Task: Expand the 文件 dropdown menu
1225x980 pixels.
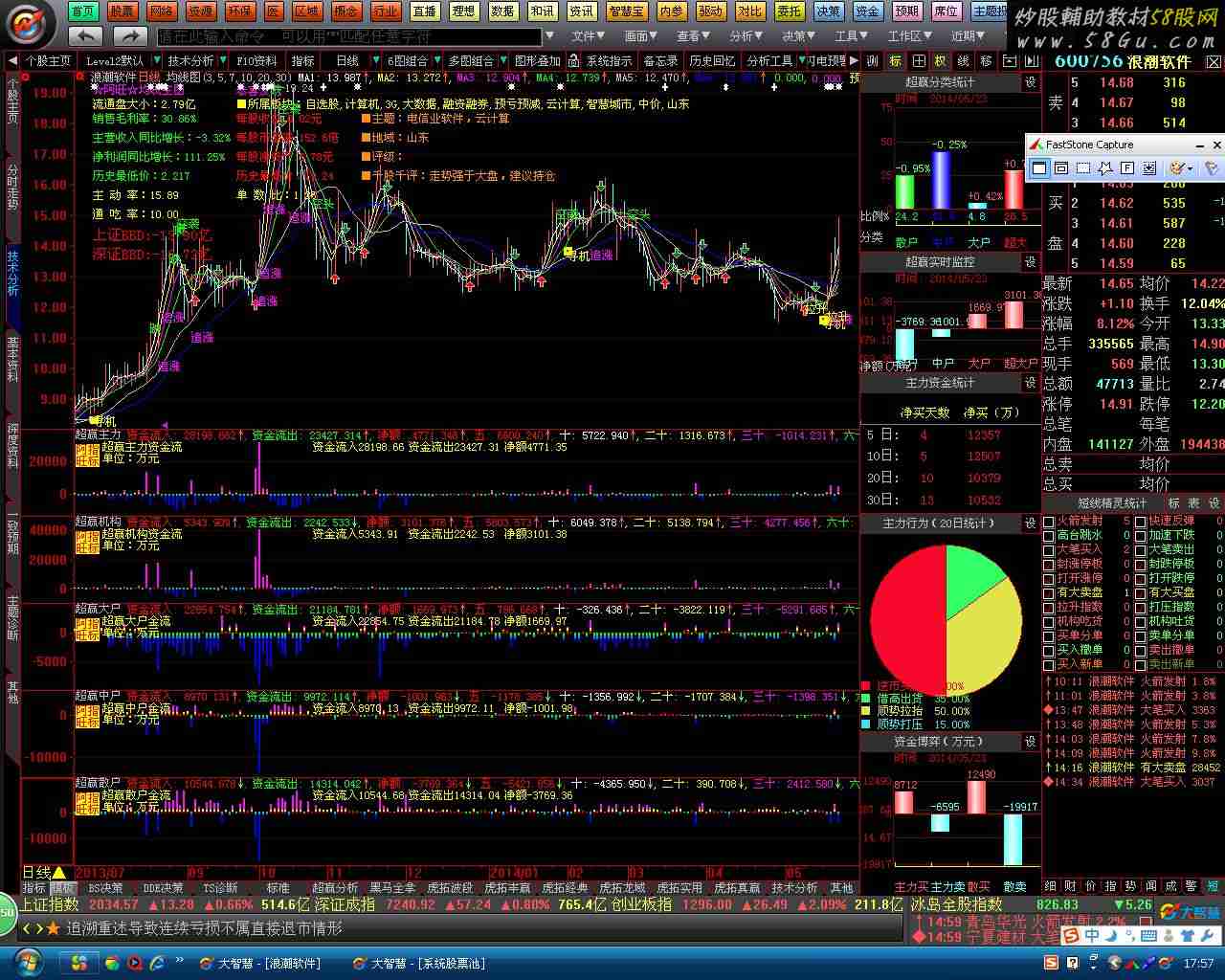Action: pos(589,36)
